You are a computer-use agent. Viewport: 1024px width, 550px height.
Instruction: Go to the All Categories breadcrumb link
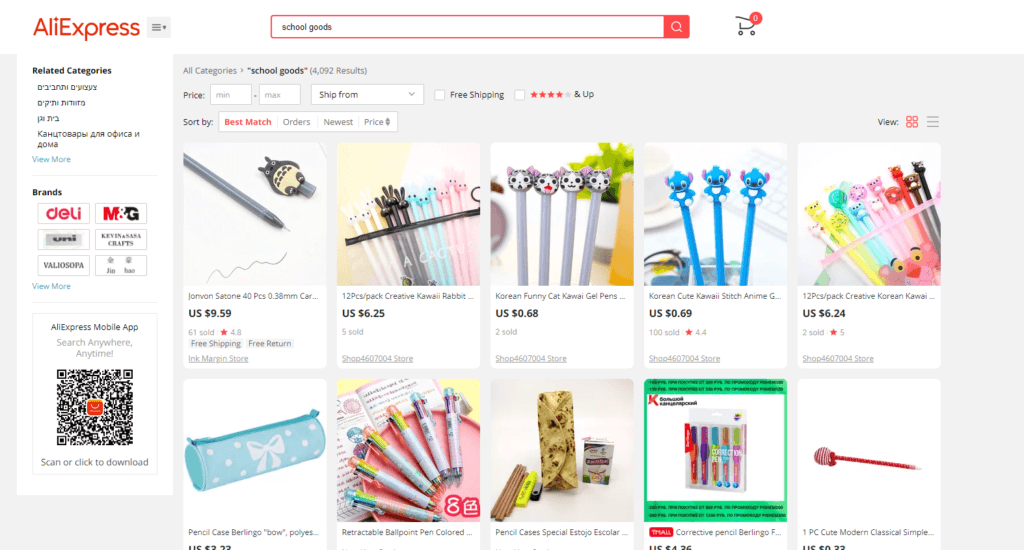pos(210,71)
